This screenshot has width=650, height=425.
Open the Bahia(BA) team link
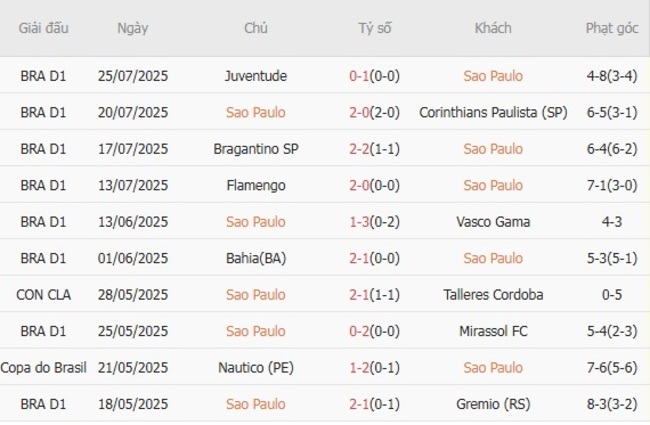point(256,258)
